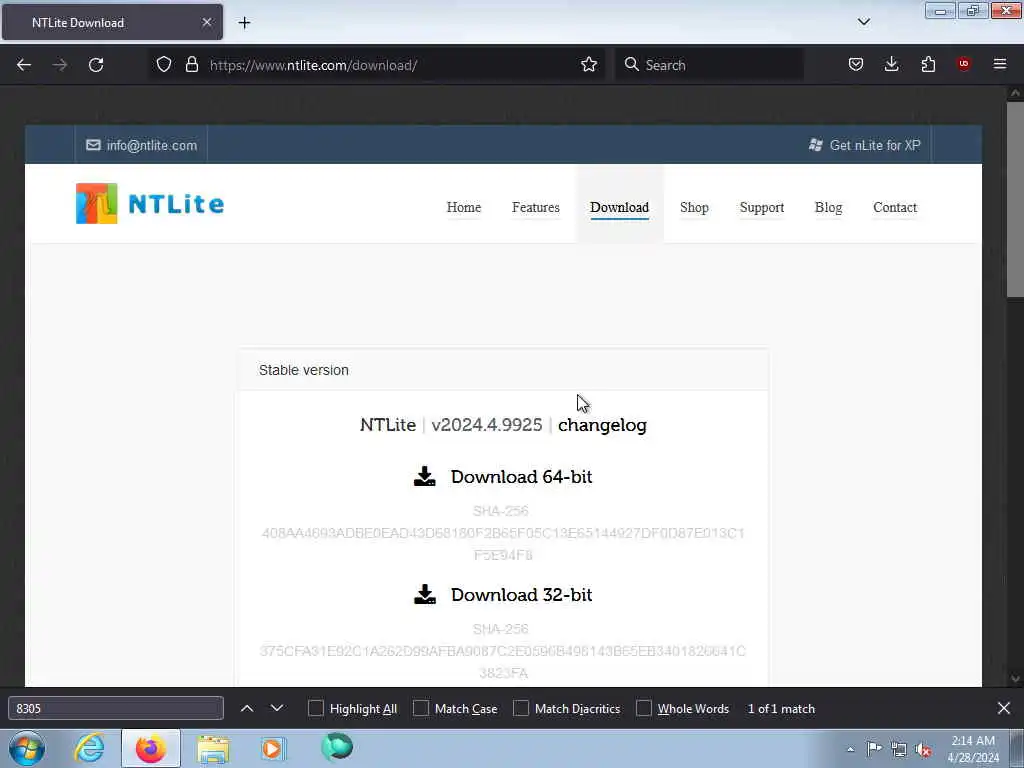The width and height of the screenshot is (1024, 768).
Task: Click the browser Search box
Action: pos(709,65)
